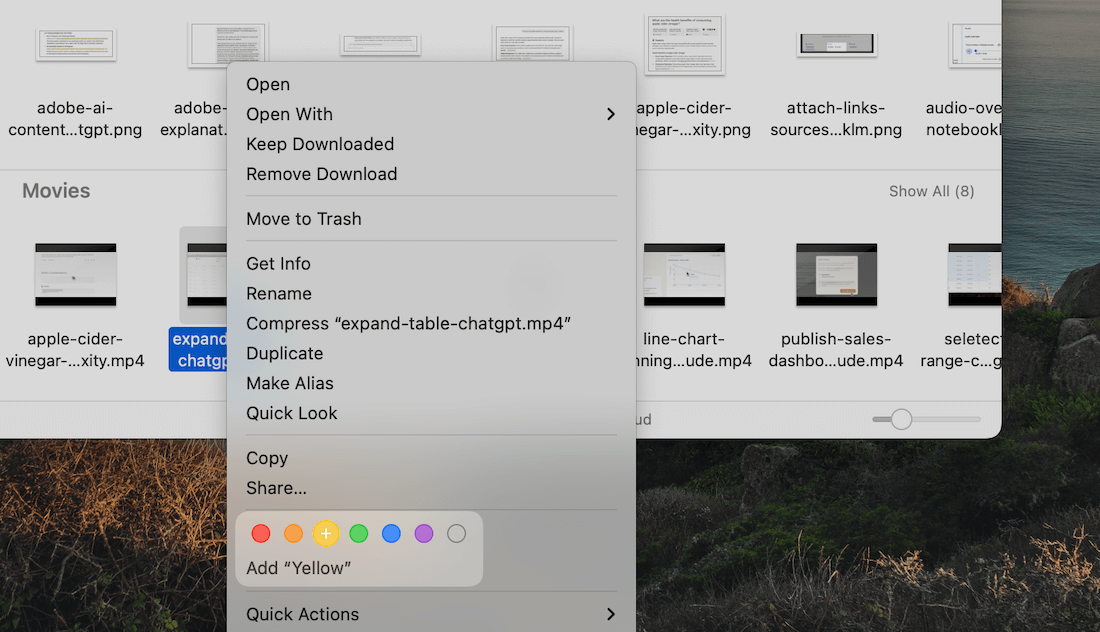Click Show All (8) for Movies
1100x632 pixels.
931,191
